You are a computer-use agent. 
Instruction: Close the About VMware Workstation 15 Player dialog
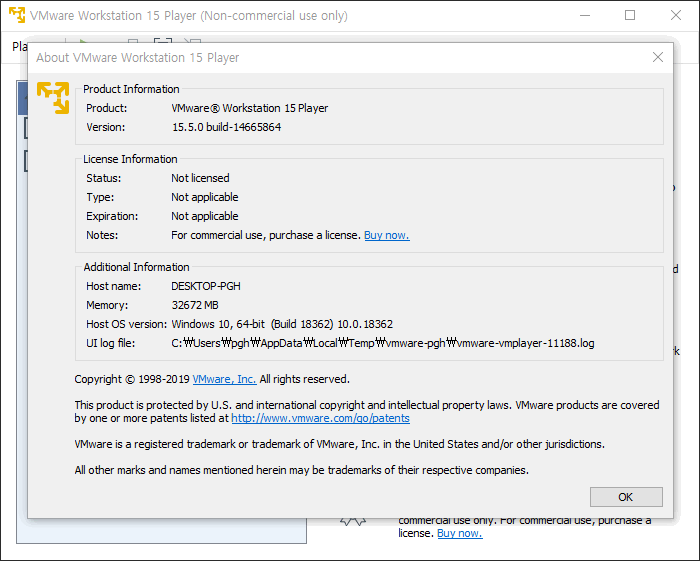click(658, 57)
